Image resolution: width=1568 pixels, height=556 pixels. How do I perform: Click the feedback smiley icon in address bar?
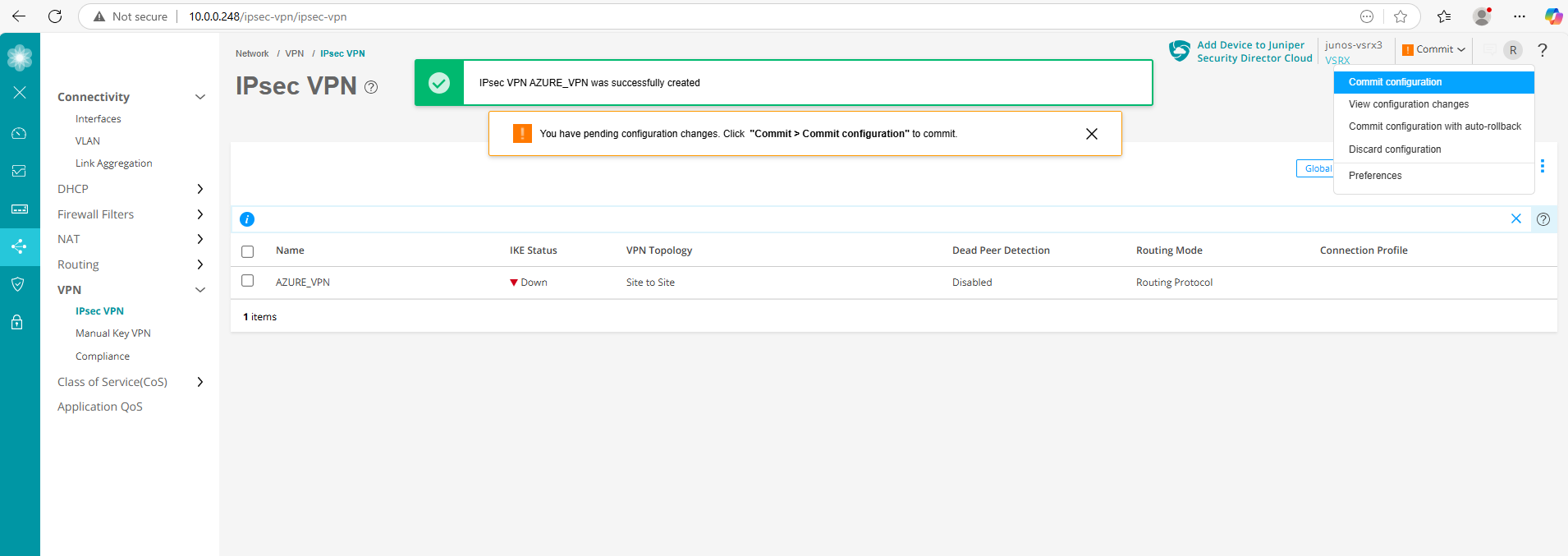(x=1367, y=16)
